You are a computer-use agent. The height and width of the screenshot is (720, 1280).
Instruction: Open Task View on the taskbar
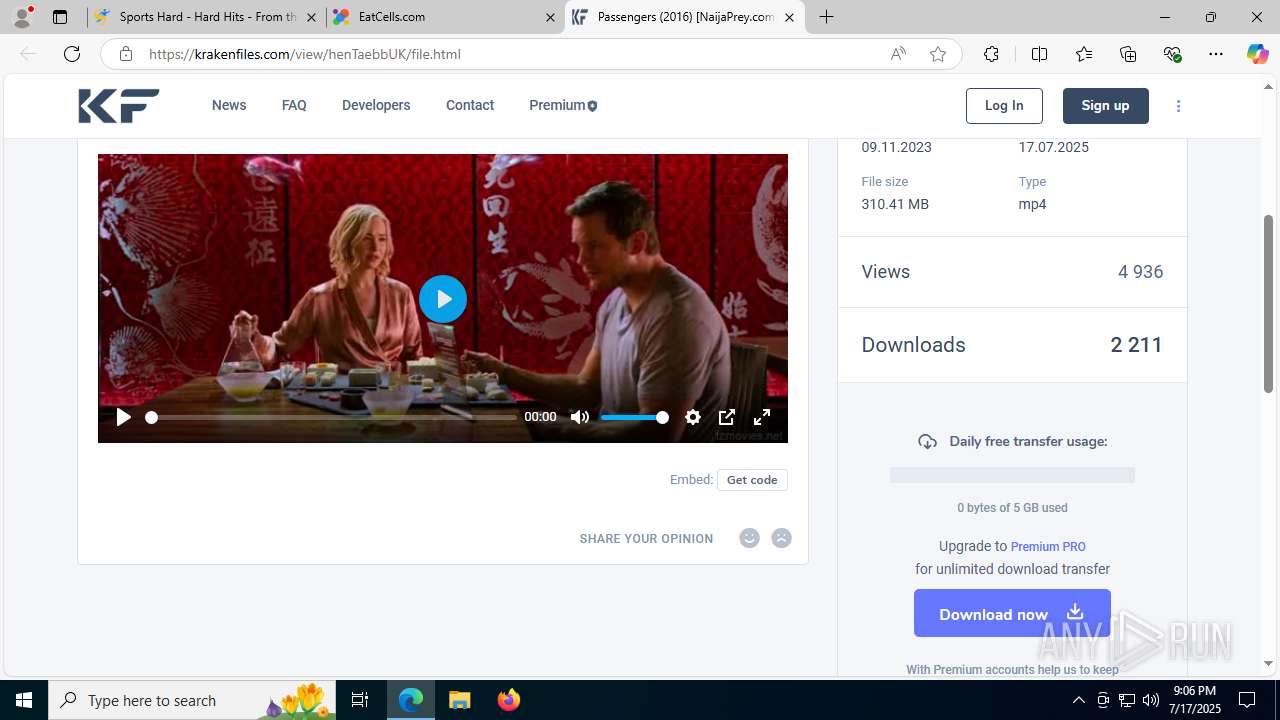[x=360, y=700]
